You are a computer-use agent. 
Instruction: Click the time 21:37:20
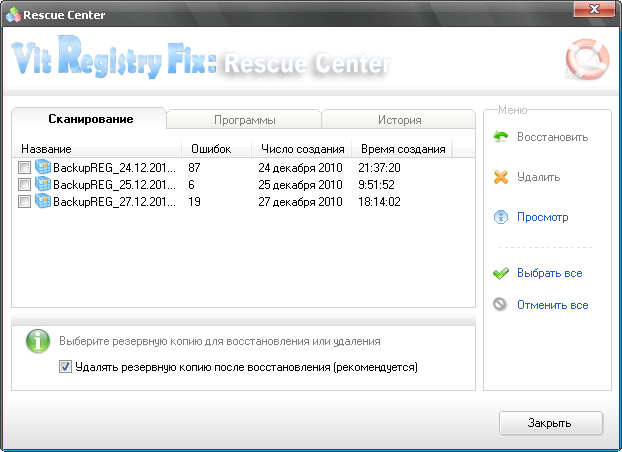[379, 168]
